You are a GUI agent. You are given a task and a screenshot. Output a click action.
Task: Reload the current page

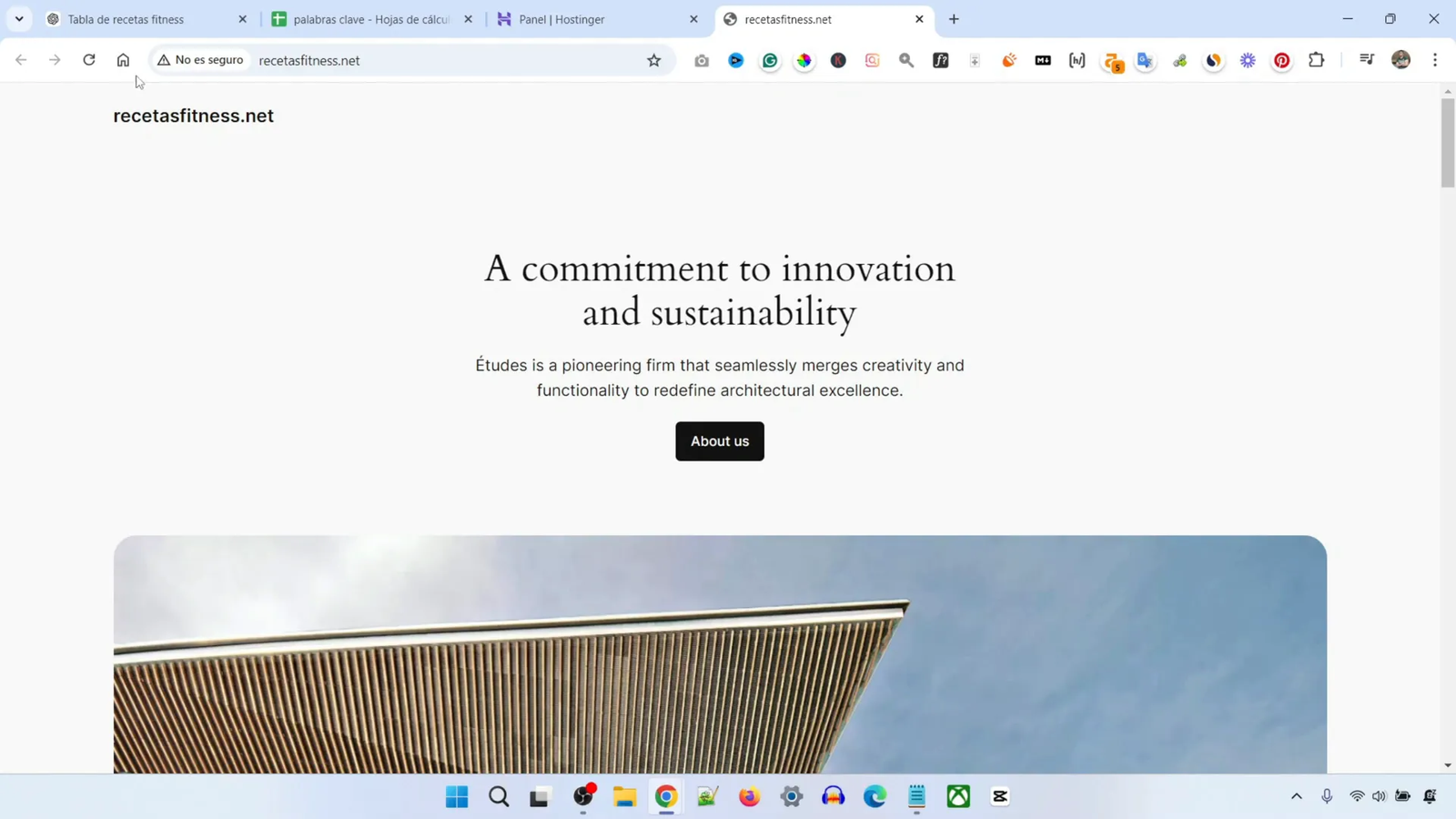[x=89, y=60]
